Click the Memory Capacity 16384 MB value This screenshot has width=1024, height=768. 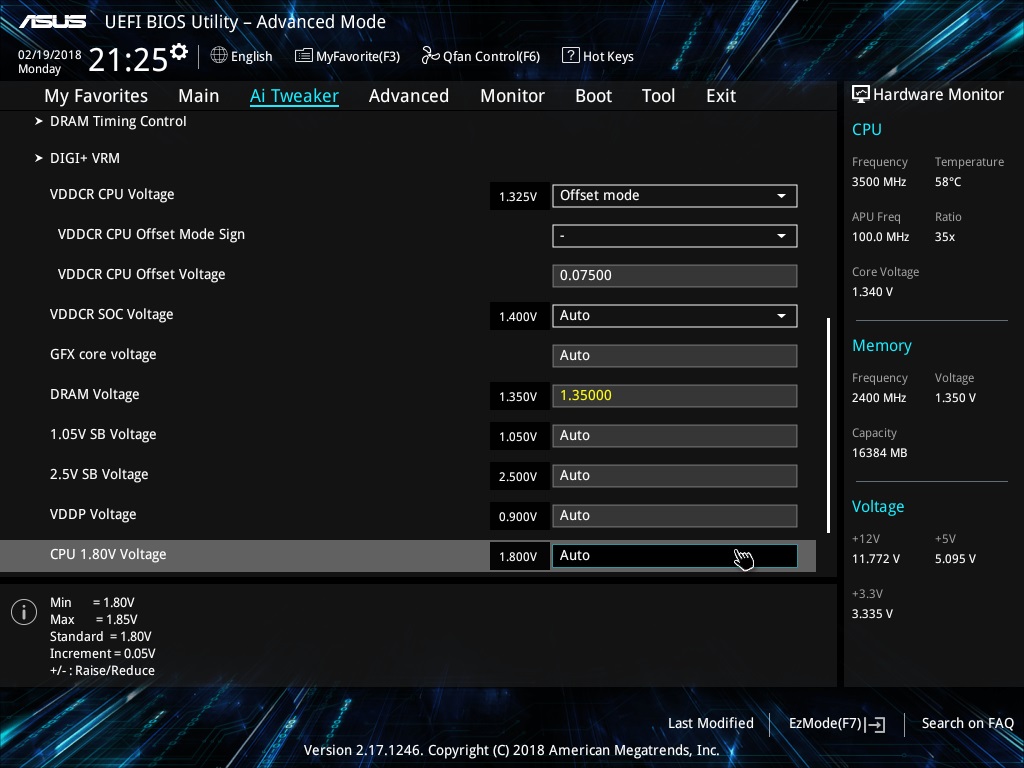pos(879,453)
